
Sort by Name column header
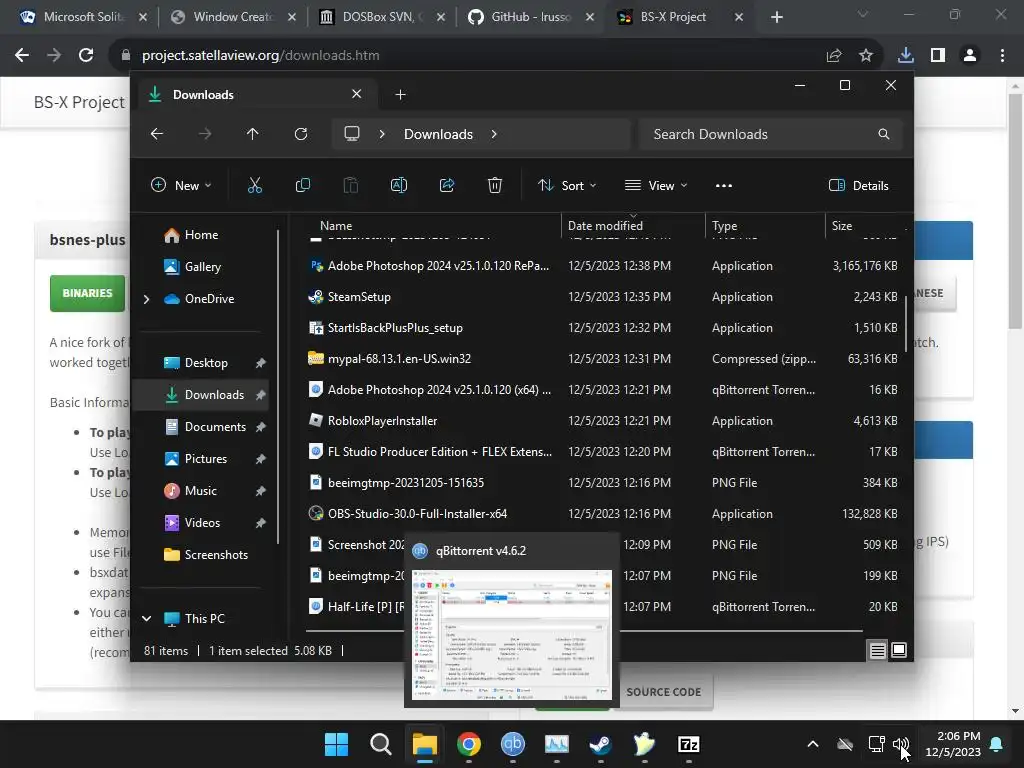point(432,225)
